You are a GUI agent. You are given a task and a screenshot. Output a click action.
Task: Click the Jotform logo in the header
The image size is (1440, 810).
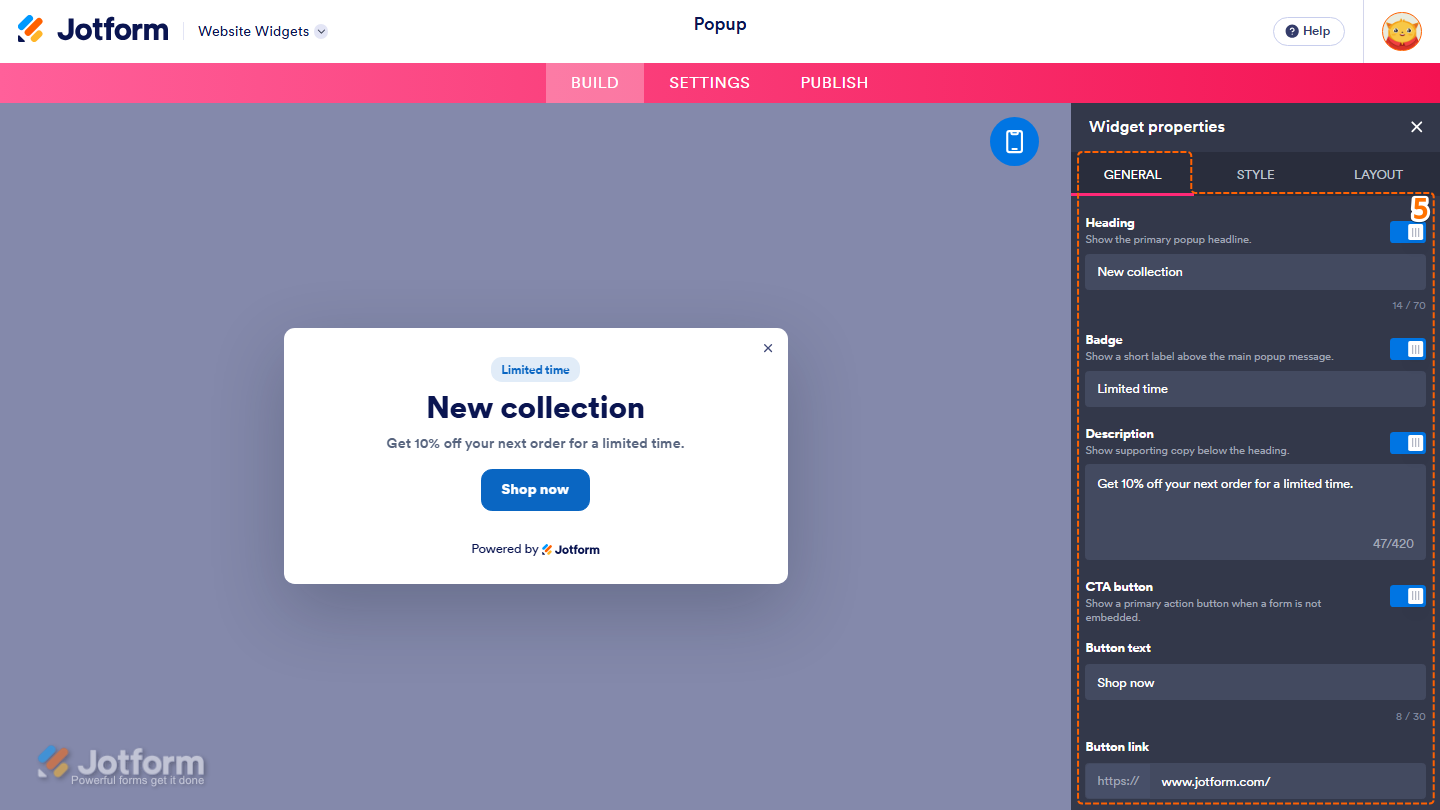coord(93,30)
